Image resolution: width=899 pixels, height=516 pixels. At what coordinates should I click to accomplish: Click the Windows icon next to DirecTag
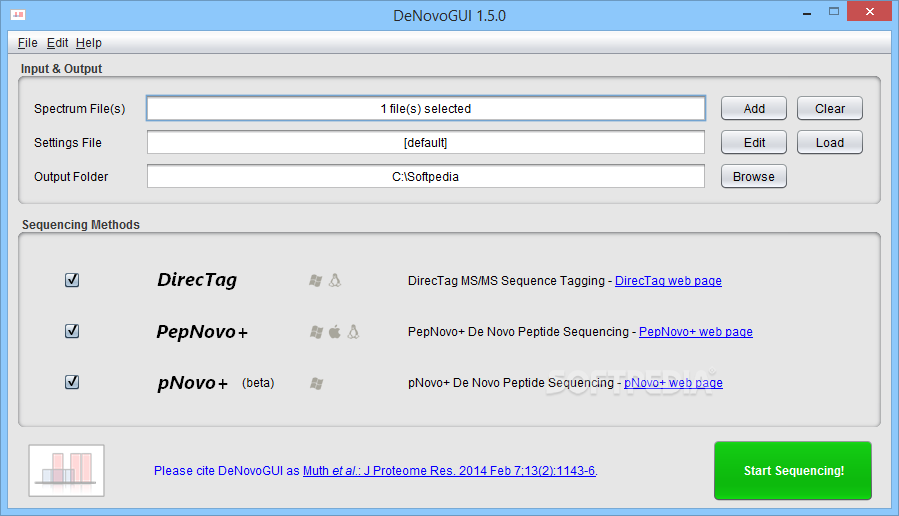coord(315,280)
